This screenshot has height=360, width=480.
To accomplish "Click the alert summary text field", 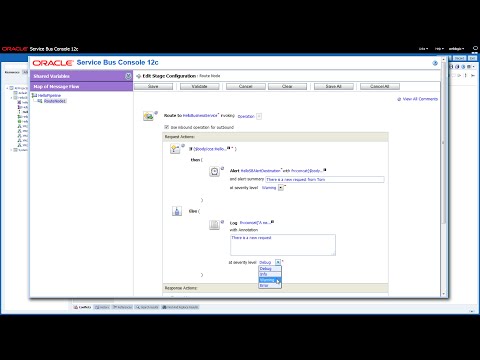I will (325, 179).
